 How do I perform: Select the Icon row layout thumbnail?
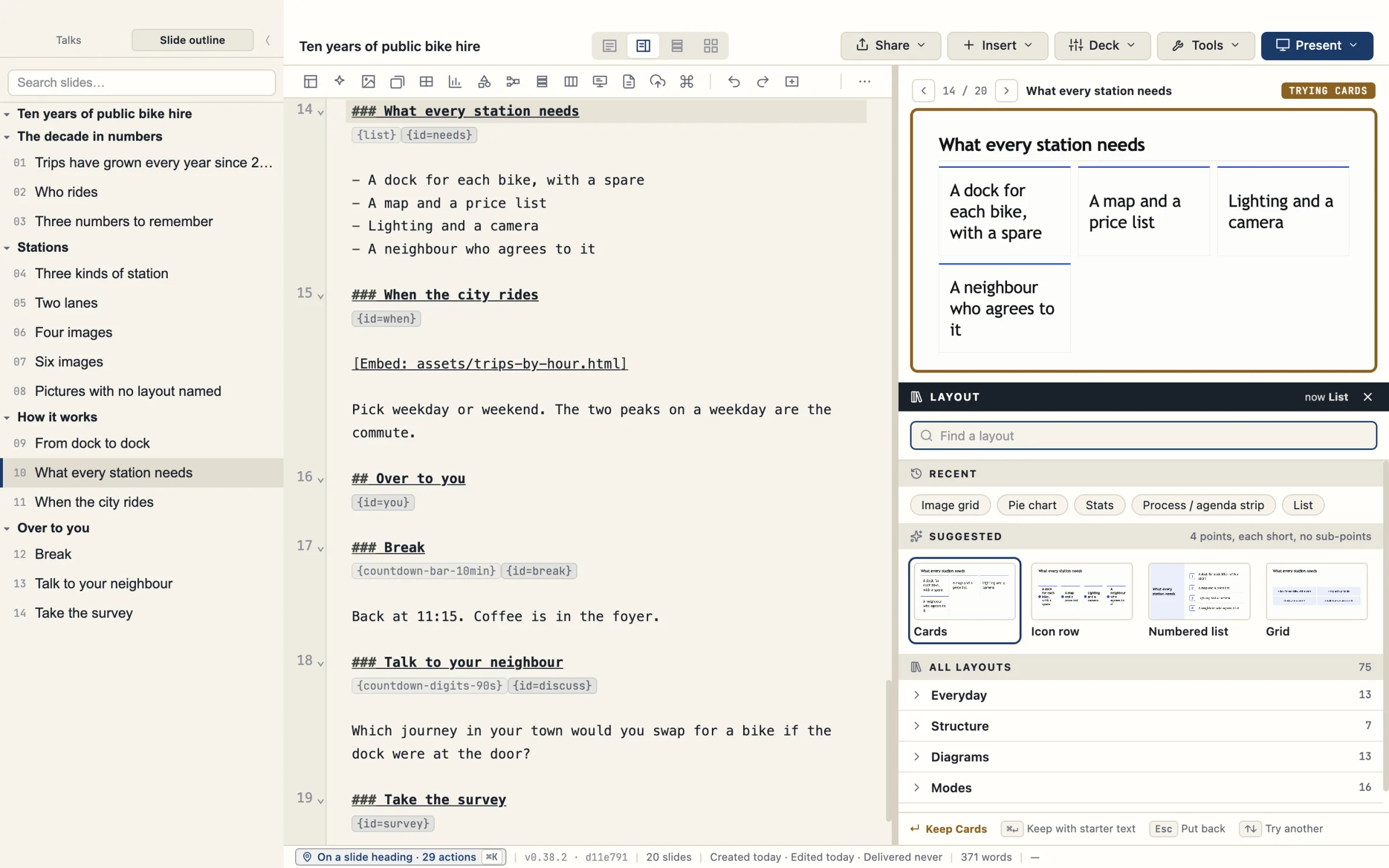[1081, 600]
